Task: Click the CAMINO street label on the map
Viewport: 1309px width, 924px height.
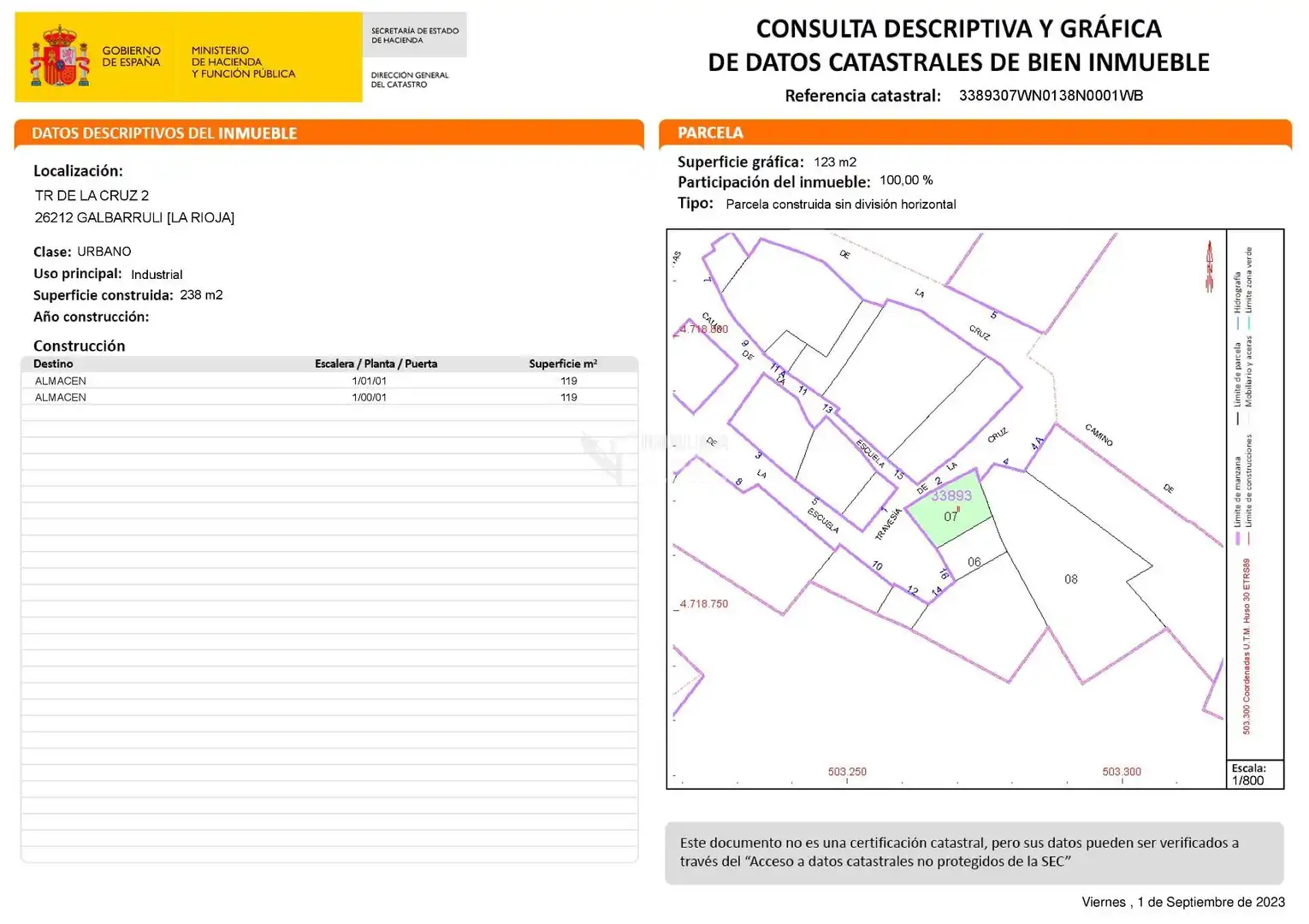Action: [1099, 435]
